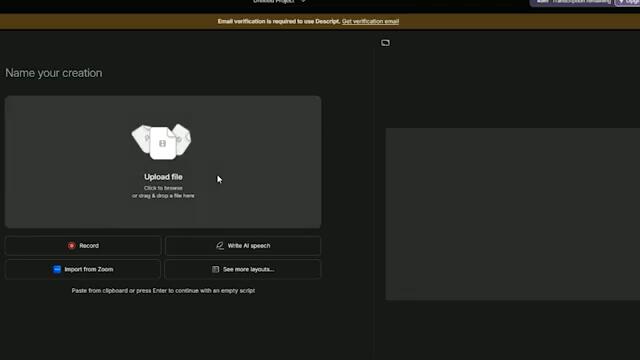Screen dimensions: 640x360
Task: Choose Write AI speech option
Action: (x=243, y=246)
